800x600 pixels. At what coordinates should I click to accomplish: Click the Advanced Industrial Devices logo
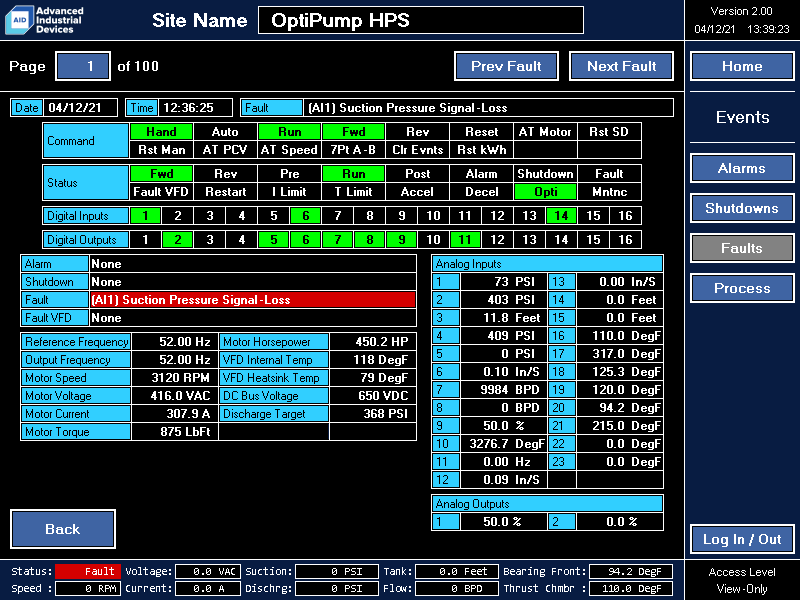pos(44,20)
